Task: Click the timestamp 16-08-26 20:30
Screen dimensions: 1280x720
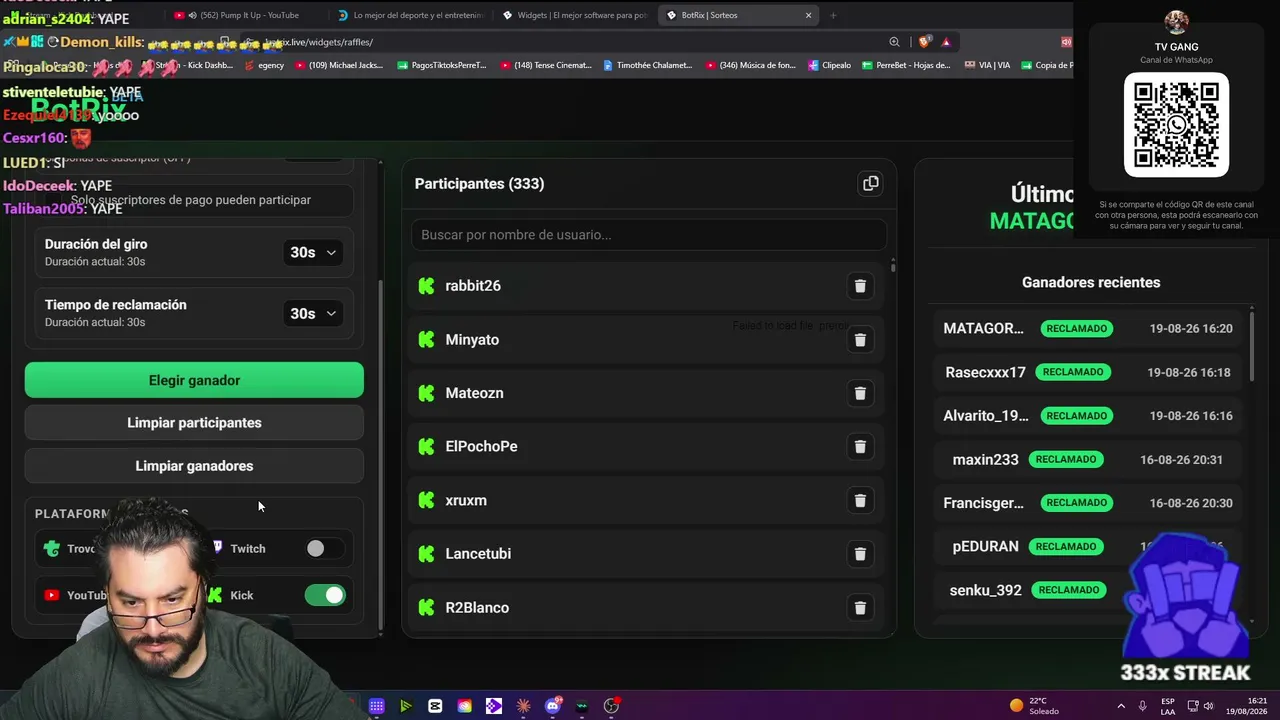Action: 1191,503
